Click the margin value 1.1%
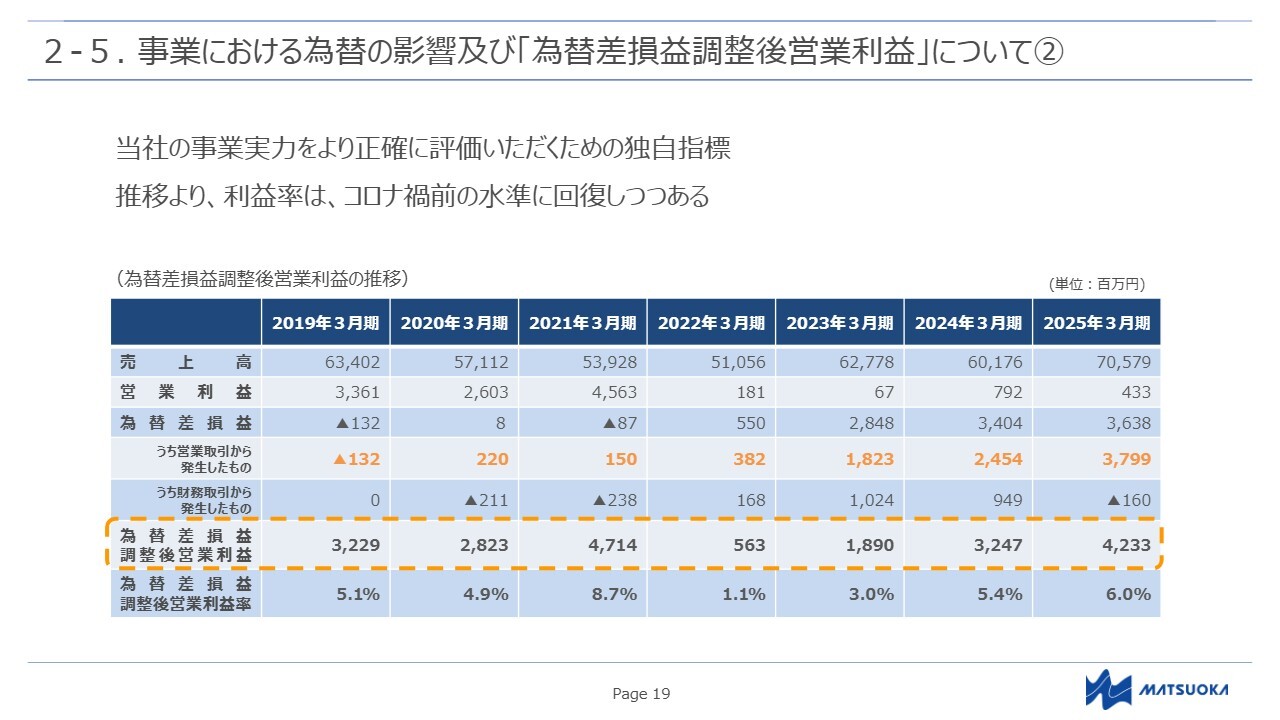 [744, 594]
